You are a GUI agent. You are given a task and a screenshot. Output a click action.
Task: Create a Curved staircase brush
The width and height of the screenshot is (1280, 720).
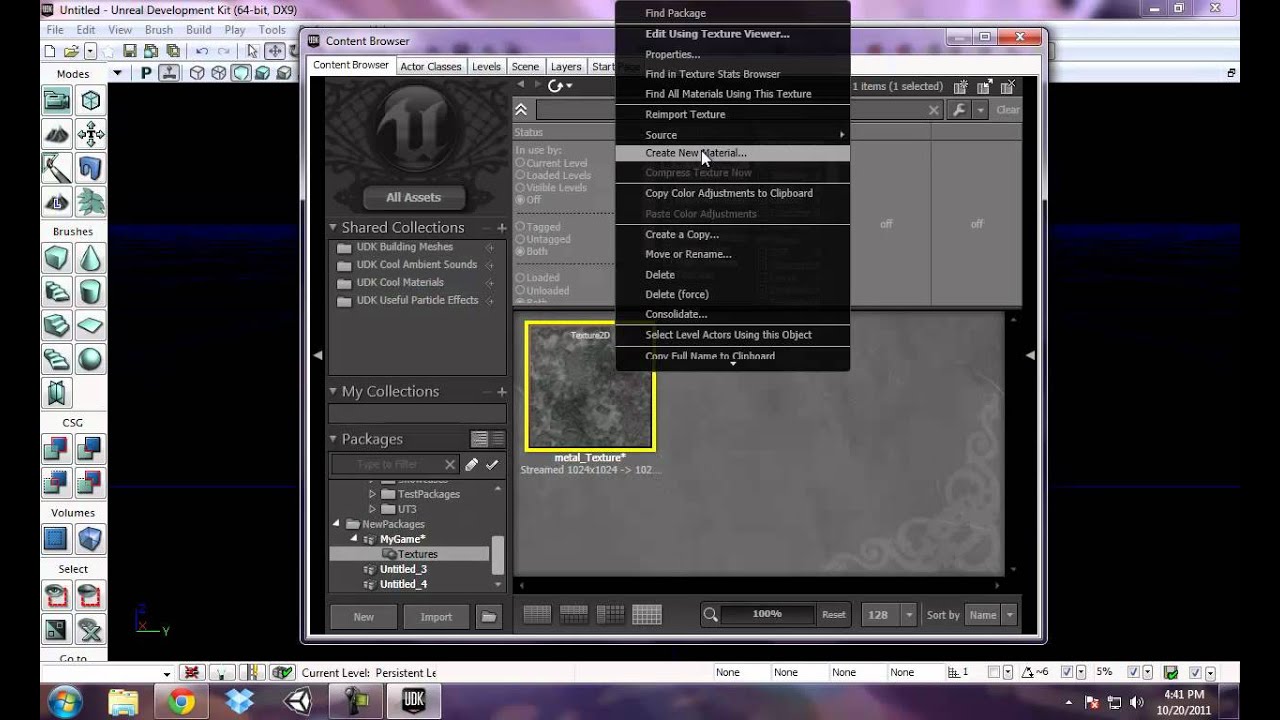point(56,292)
